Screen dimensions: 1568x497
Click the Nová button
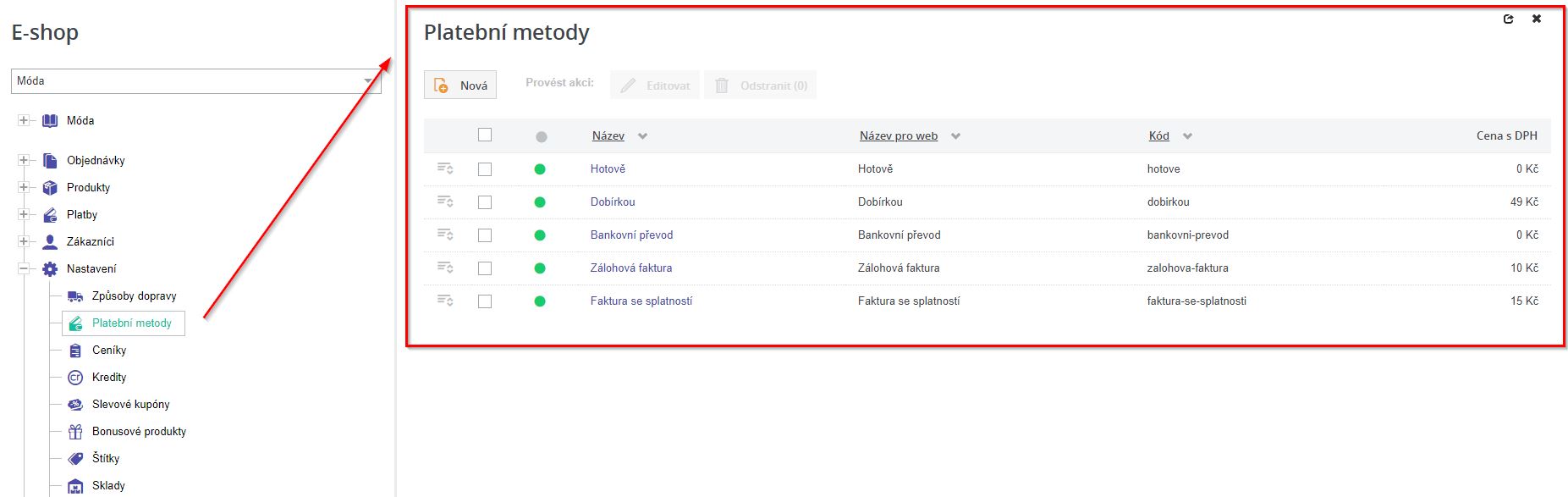click(x=460, y=86)
